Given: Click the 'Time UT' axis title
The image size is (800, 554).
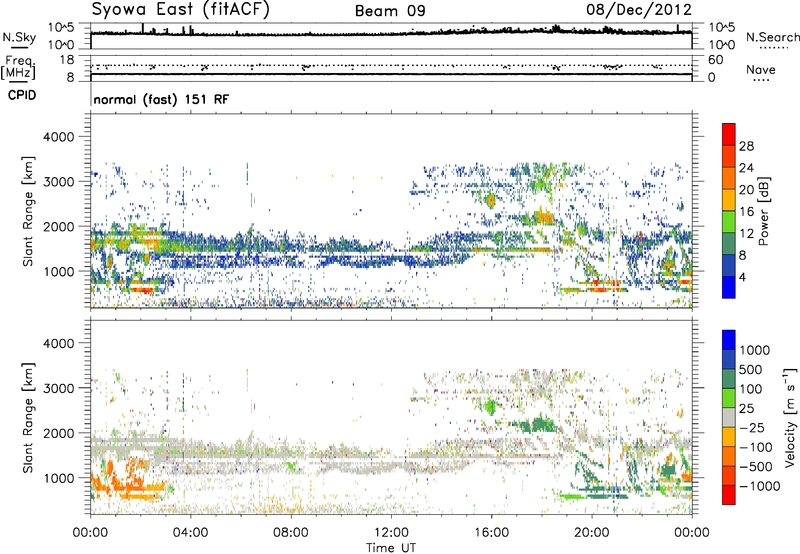Looking at the screenshot, I should [391, 548].
